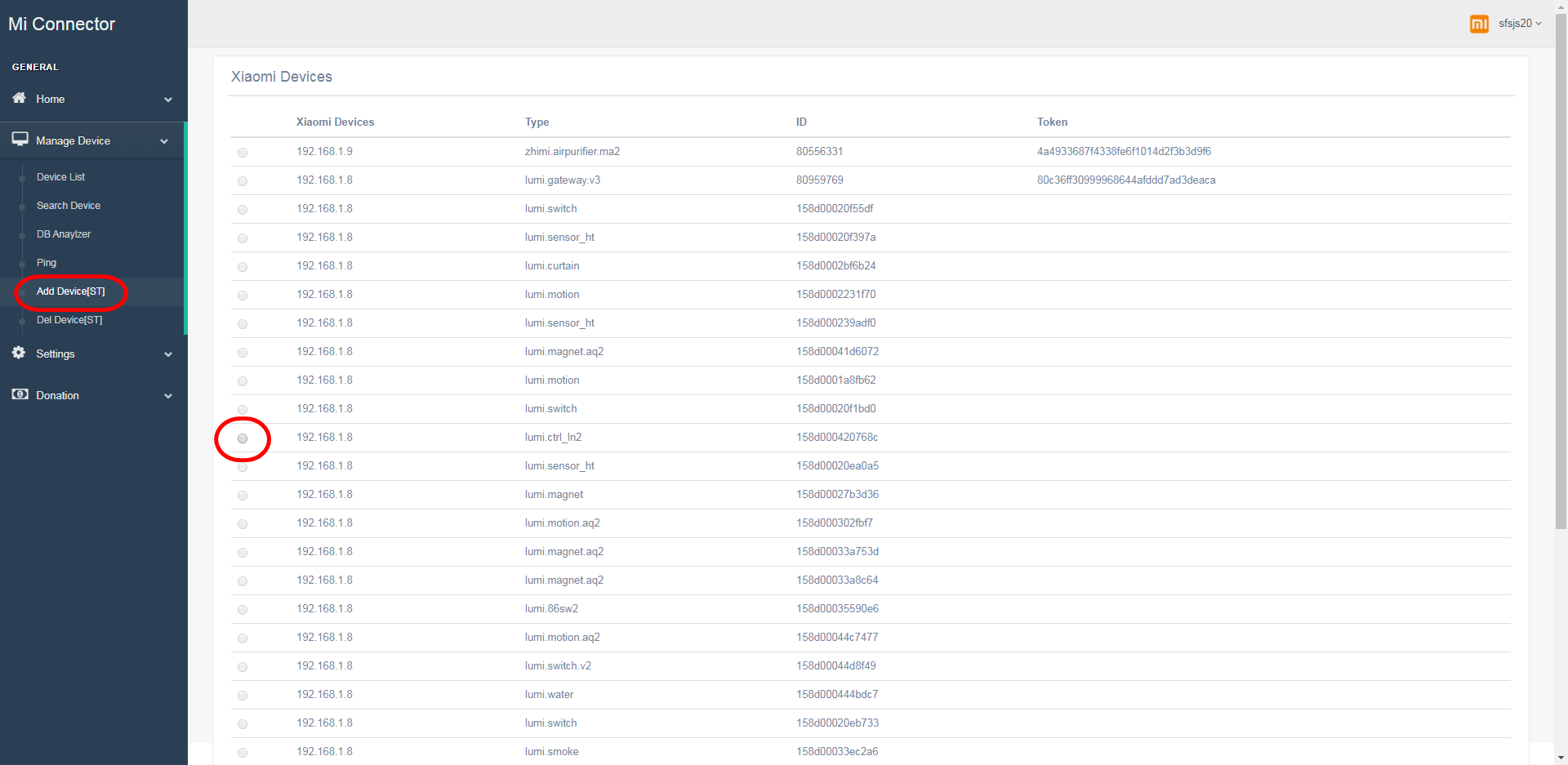Click the Xiaomi Devices column header

pos(335,122)
